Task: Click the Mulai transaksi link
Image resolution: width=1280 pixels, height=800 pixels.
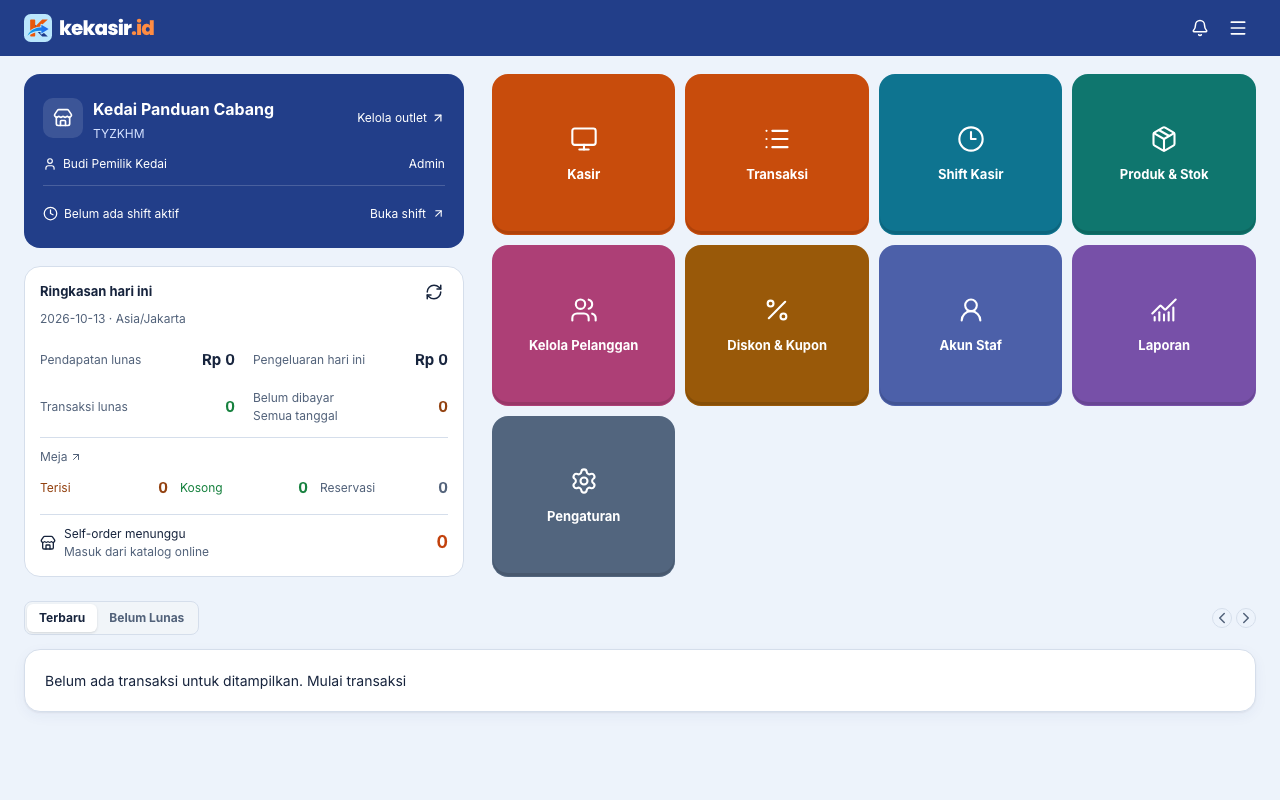Action: point(357,681)
